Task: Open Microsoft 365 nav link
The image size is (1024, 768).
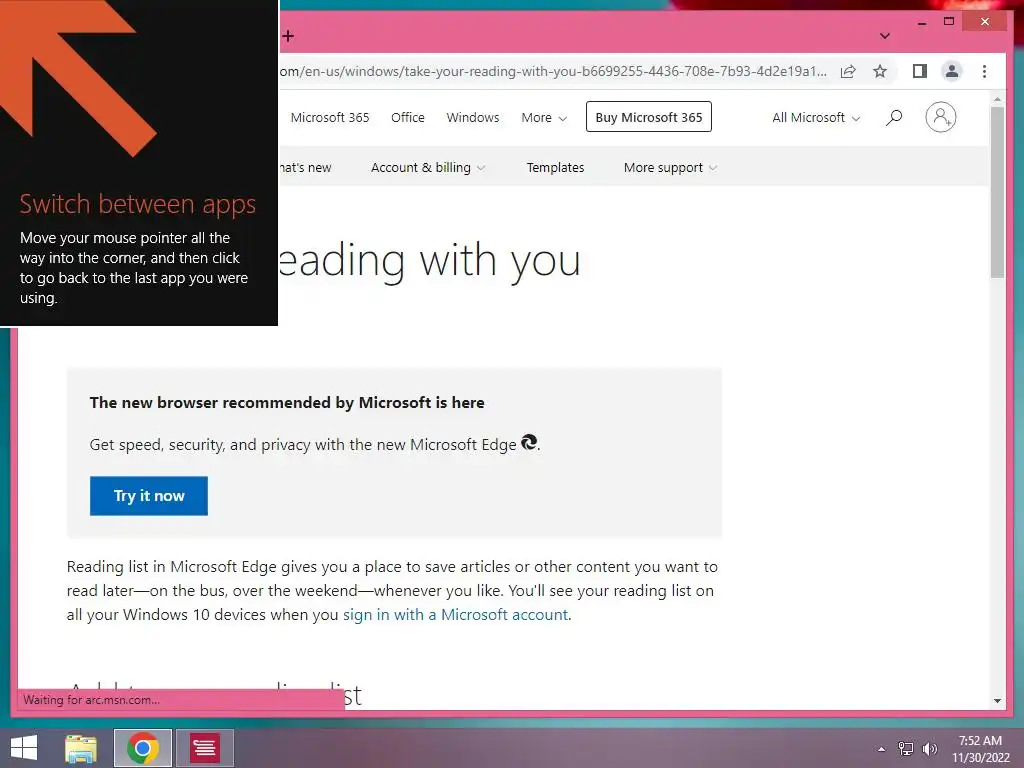Action: (x=330, y=118)
